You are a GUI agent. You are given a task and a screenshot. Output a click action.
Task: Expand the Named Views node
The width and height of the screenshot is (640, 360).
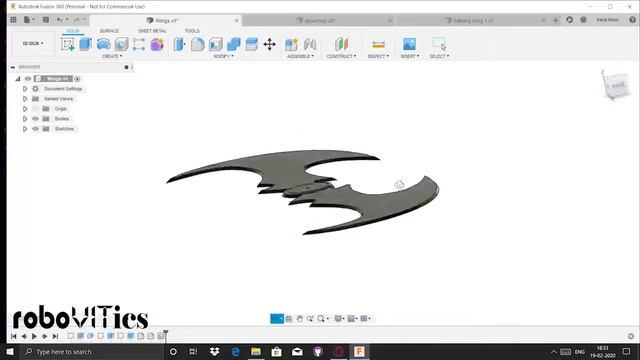pyautogui.click(x=25, y=99)
